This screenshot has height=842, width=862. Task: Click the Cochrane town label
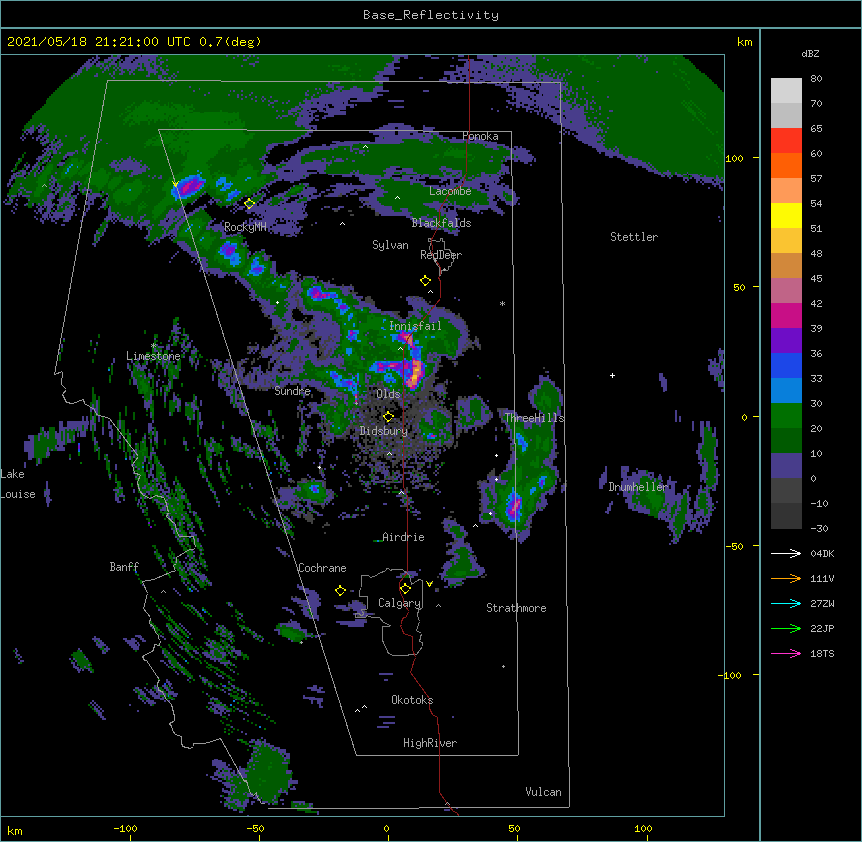322,568
